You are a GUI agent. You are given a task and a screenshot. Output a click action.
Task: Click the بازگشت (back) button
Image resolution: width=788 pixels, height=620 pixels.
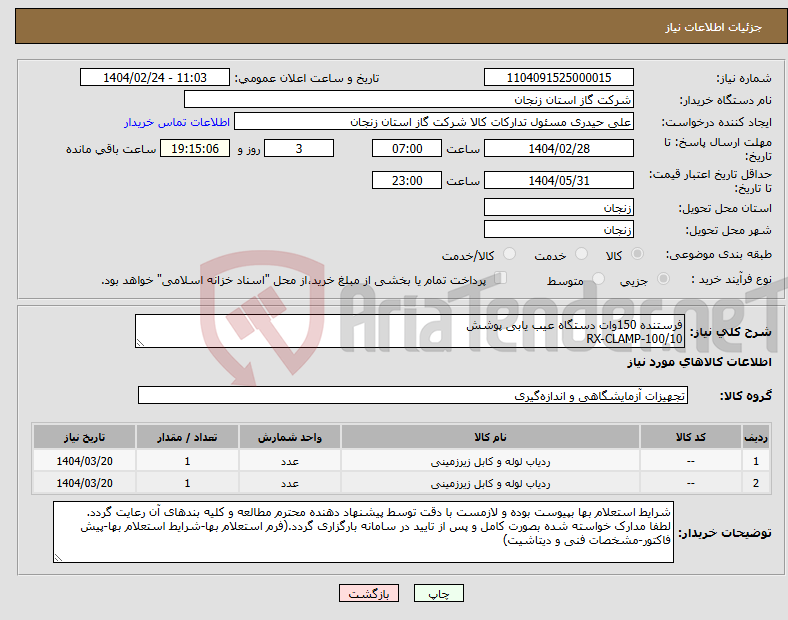click(369, 593)
